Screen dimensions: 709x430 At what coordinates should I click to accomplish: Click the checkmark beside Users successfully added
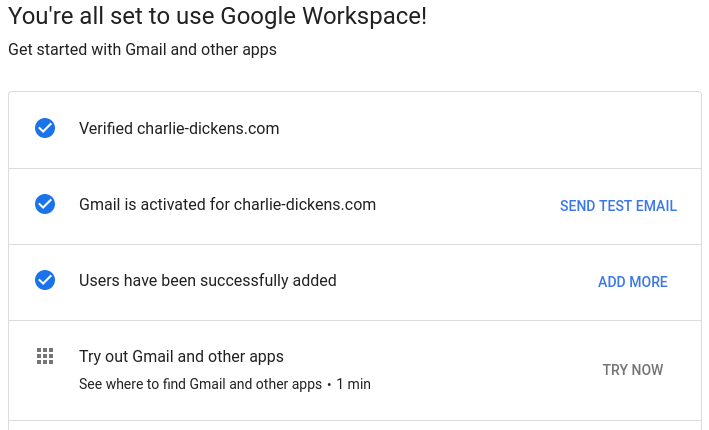45,280
